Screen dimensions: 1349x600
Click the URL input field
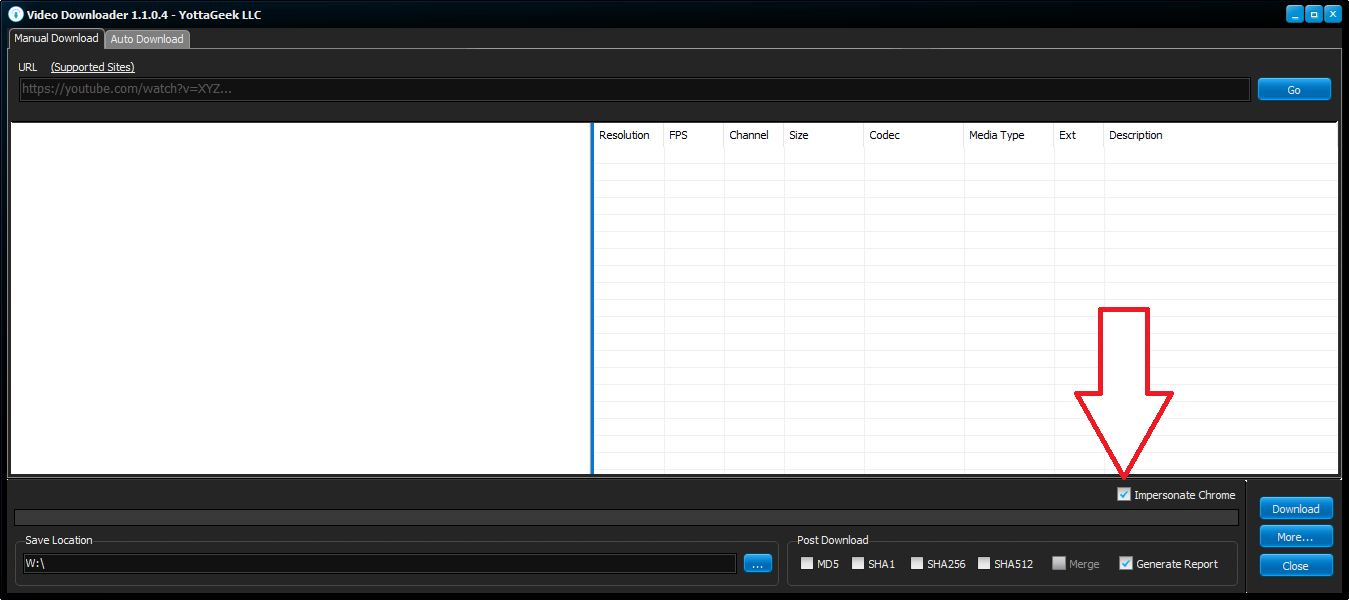point(635,89)
